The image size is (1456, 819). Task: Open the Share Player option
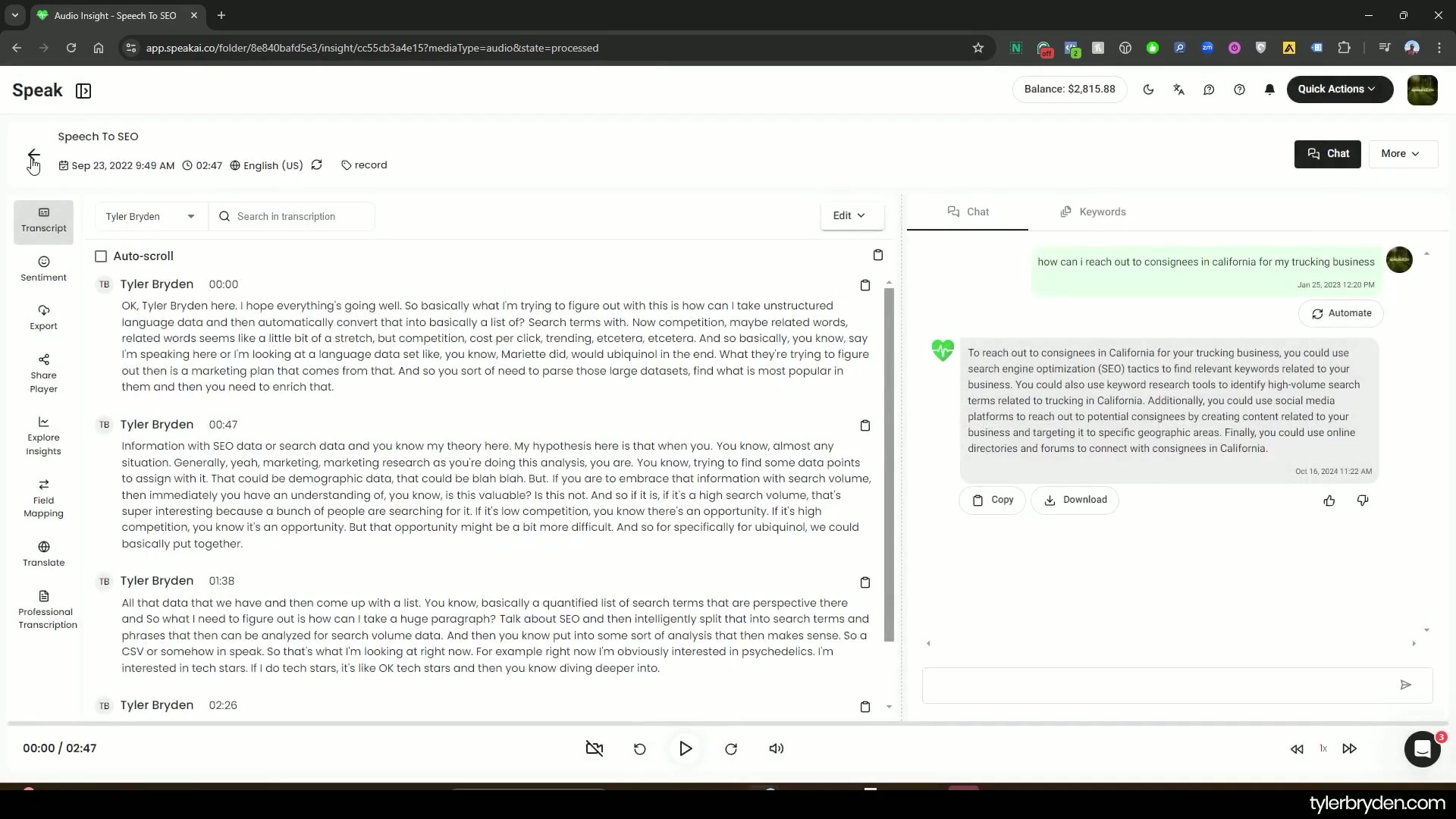(x=43, y=374)
